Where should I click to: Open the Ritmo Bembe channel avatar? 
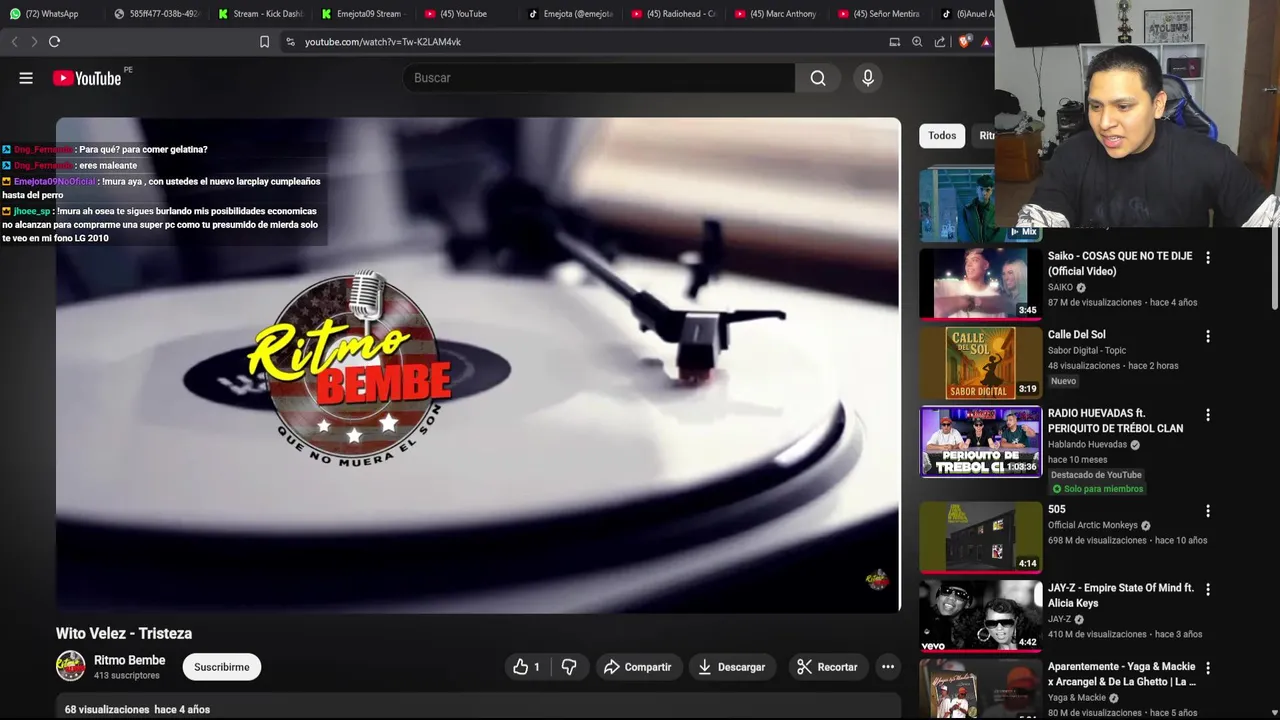(70, 666)
